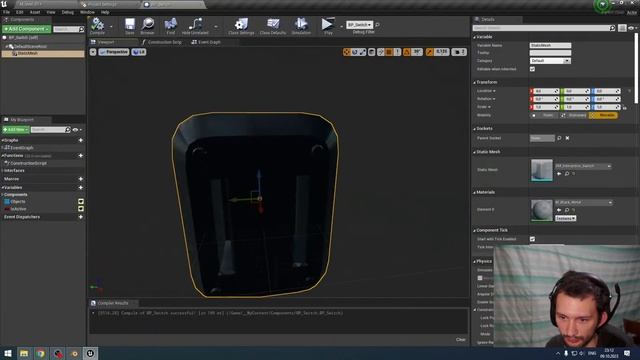Browse to Static Mesh asset magnifier
Image resolution: width=640 pixels, height=360 pixels.
567,174
